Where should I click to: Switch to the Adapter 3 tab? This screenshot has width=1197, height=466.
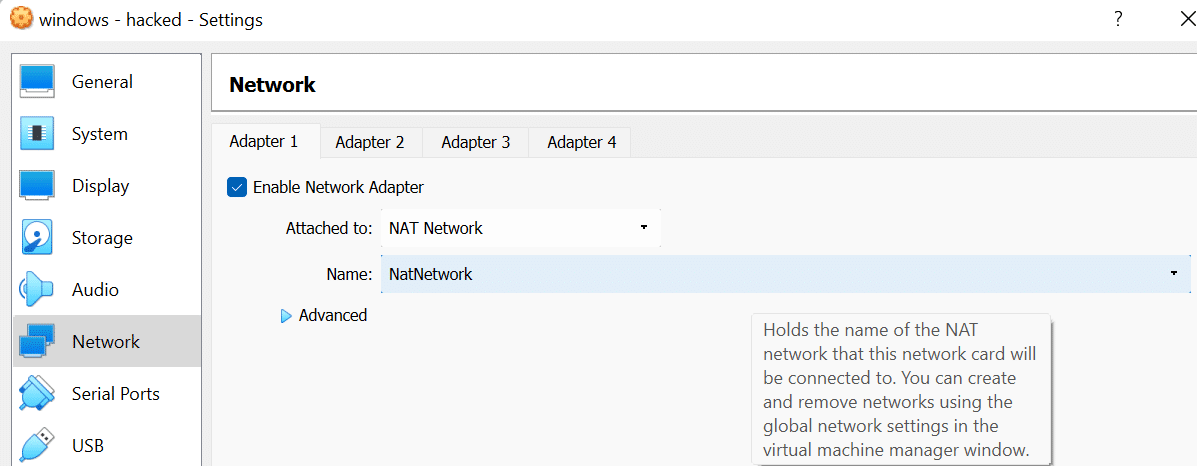[476, 142]
